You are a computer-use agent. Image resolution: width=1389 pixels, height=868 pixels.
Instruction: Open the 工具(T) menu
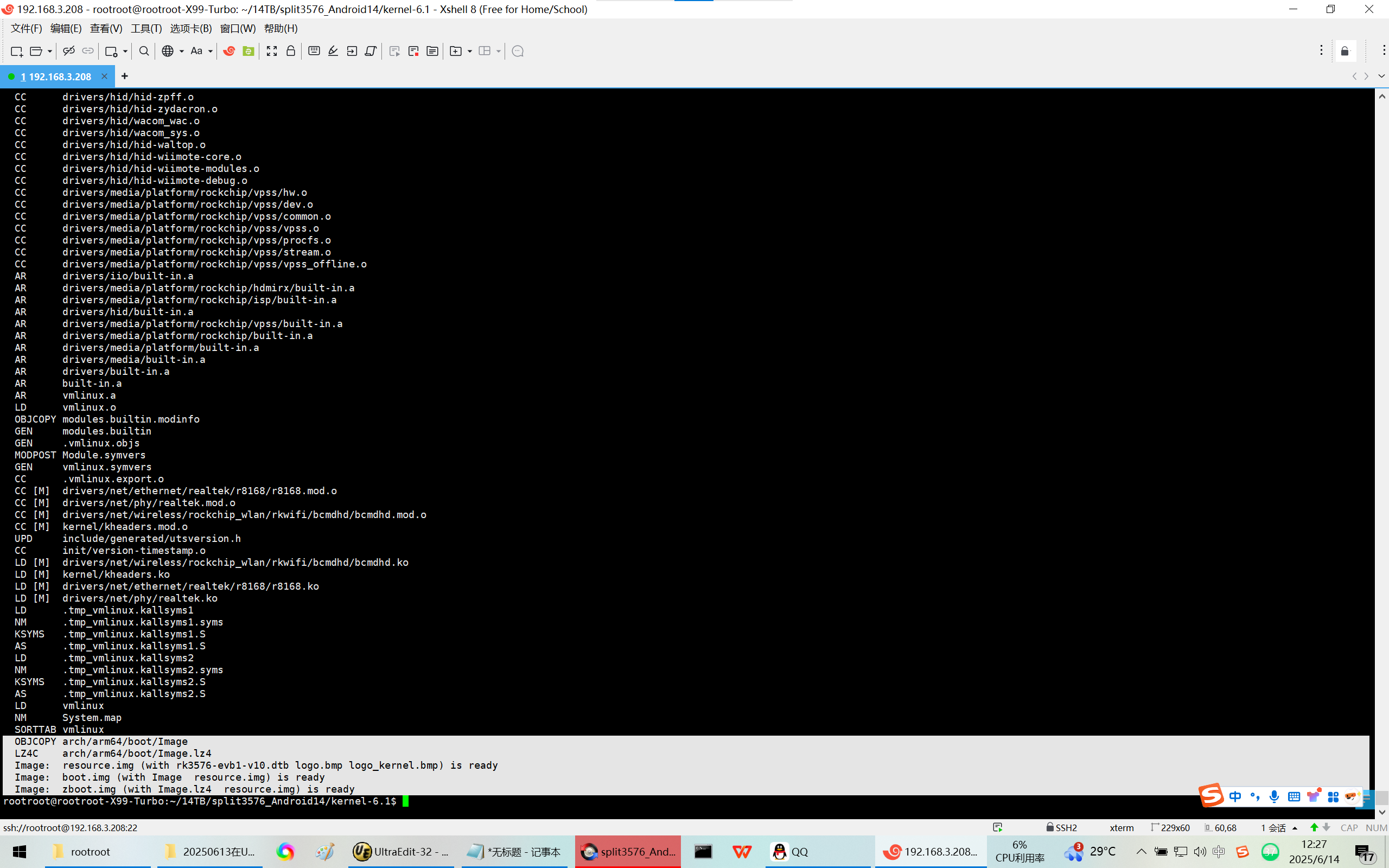pyautogui.click(x=146, y=28)
